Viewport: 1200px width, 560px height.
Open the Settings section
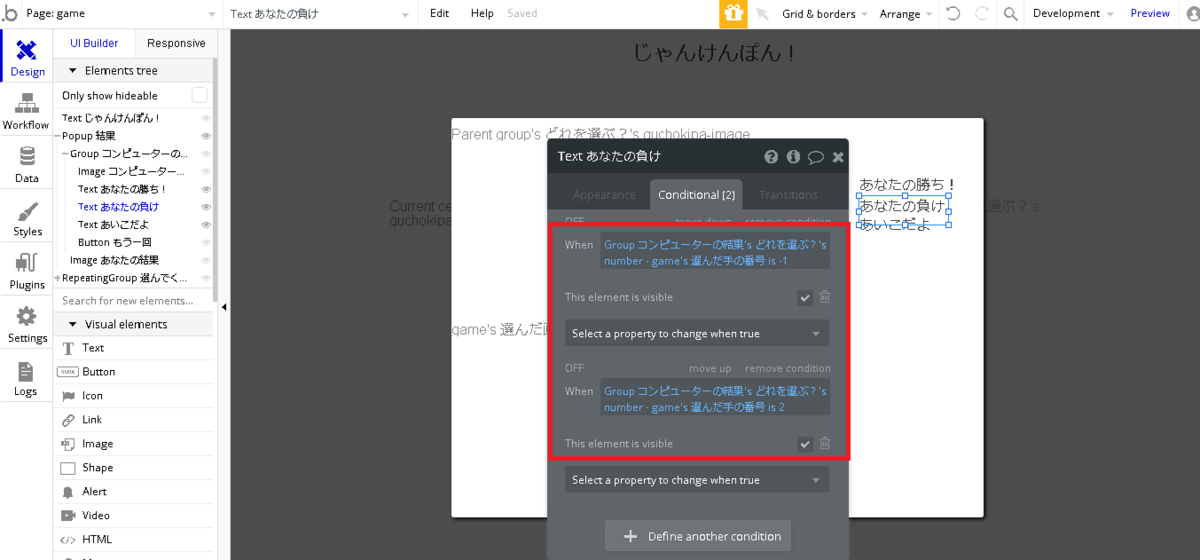pyautogui.click(x=27, y=325)
